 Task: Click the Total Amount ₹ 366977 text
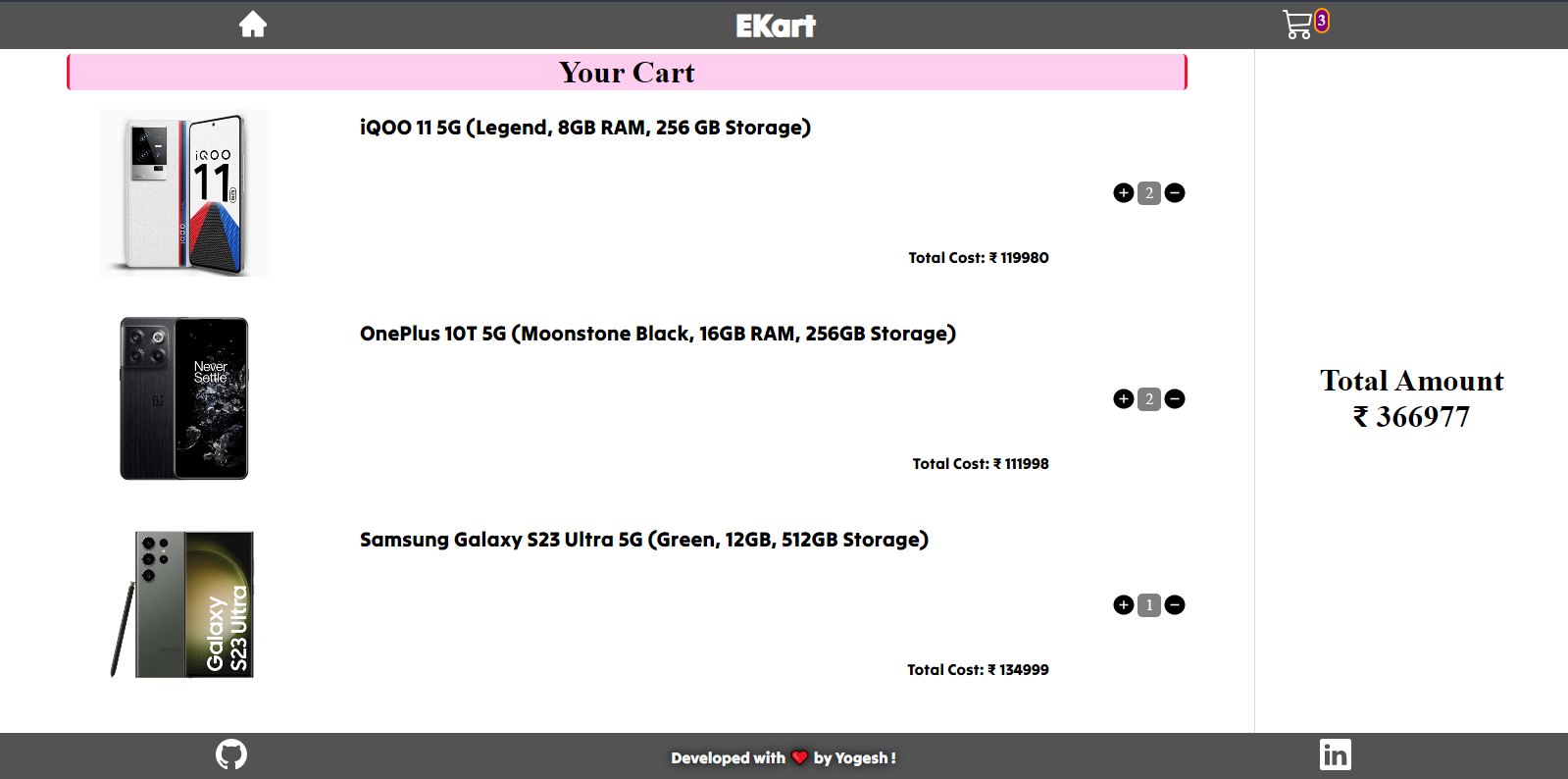pos(1412,398)
